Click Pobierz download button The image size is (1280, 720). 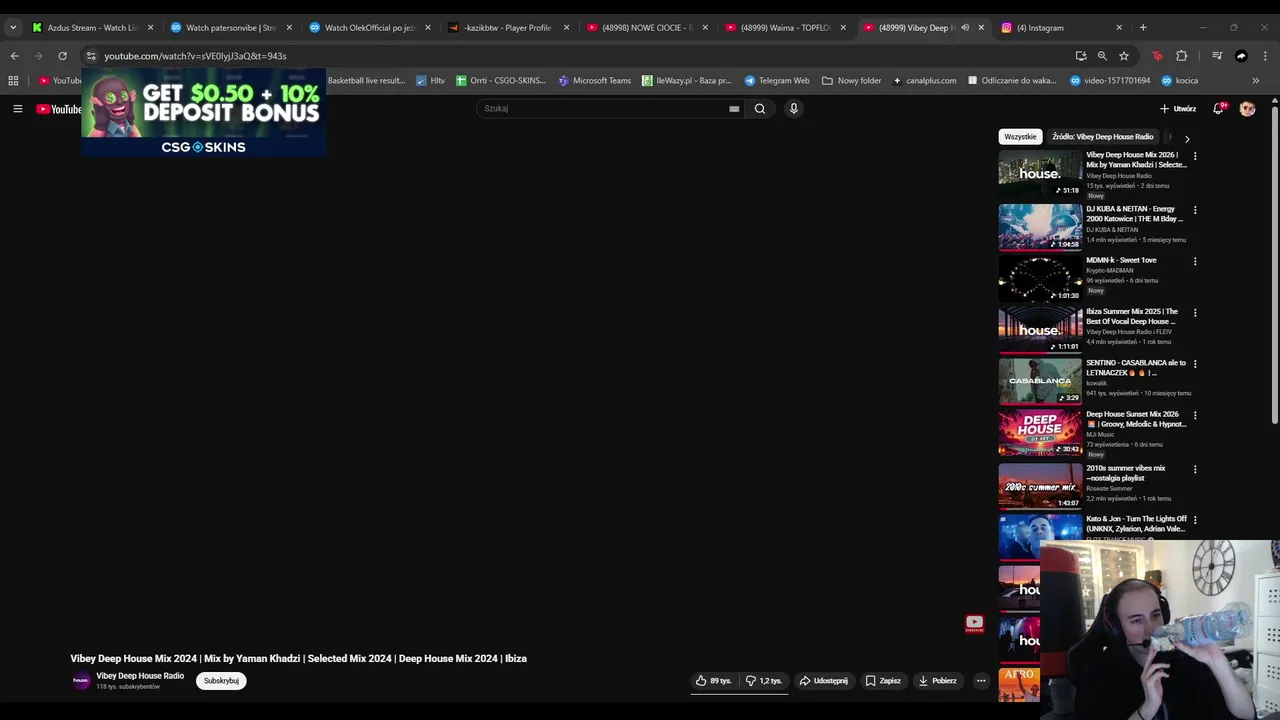(x=937, y=681)
